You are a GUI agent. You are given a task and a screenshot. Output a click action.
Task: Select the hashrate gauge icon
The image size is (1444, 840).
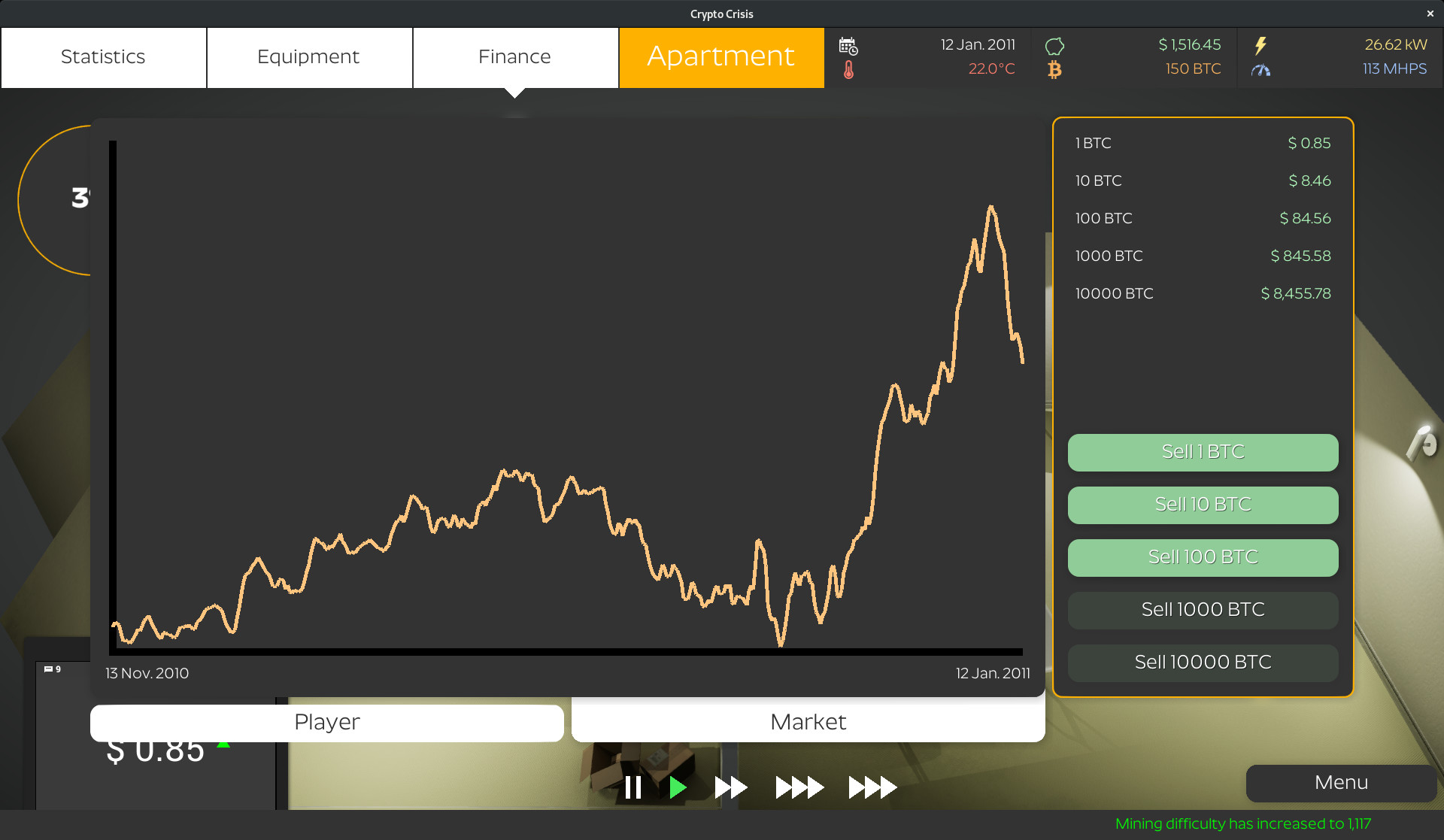coord(1260,70)
